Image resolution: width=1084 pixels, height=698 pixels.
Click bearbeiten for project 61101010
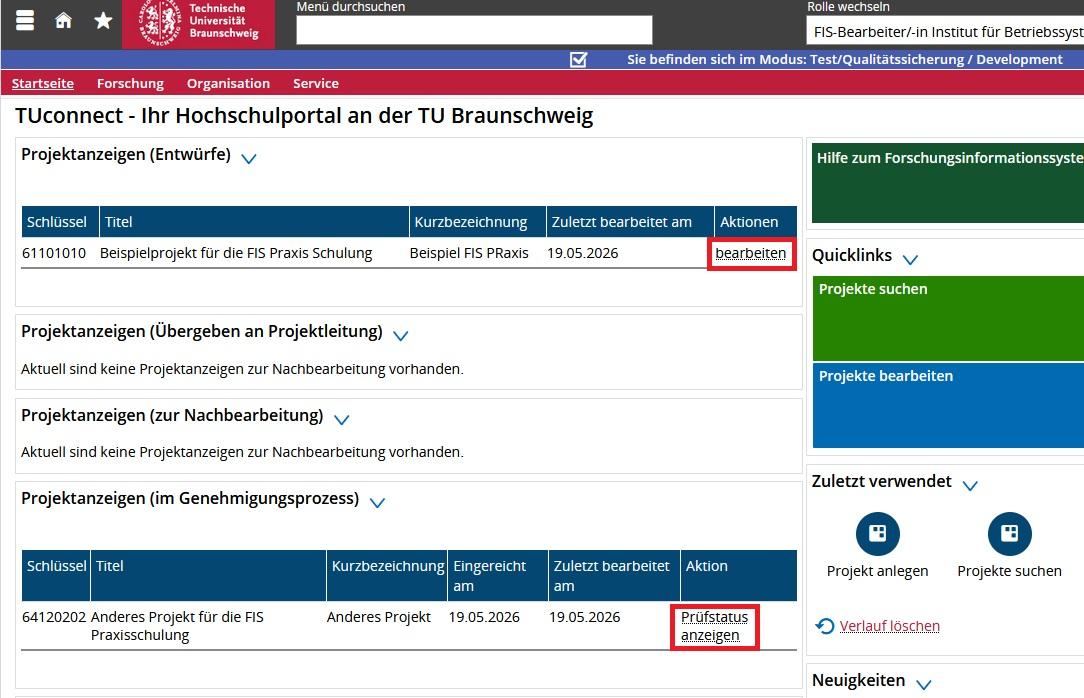751,254
